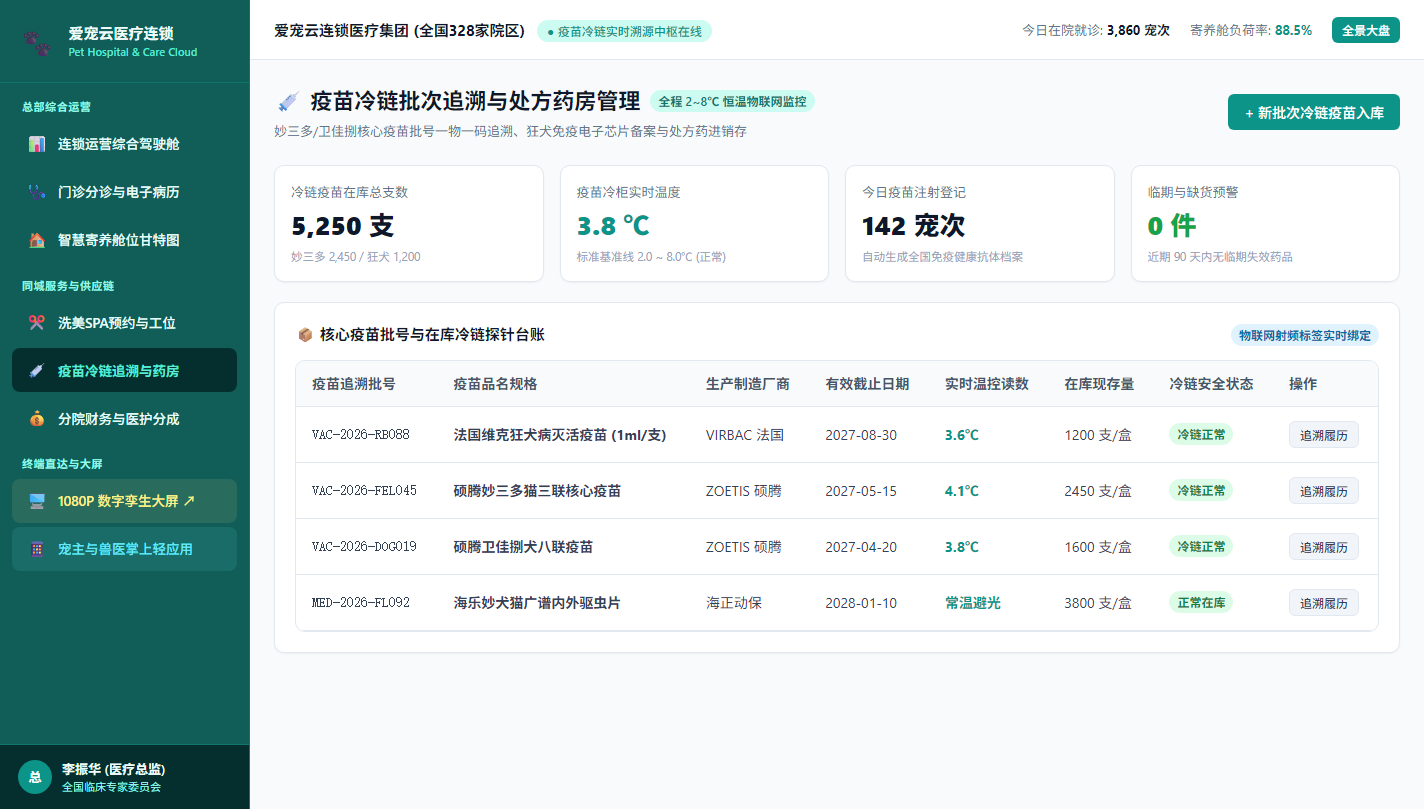
Task: Click 追溯履历 for batch VAC-2026-FEL045
Action: [x=1323, y=491]
